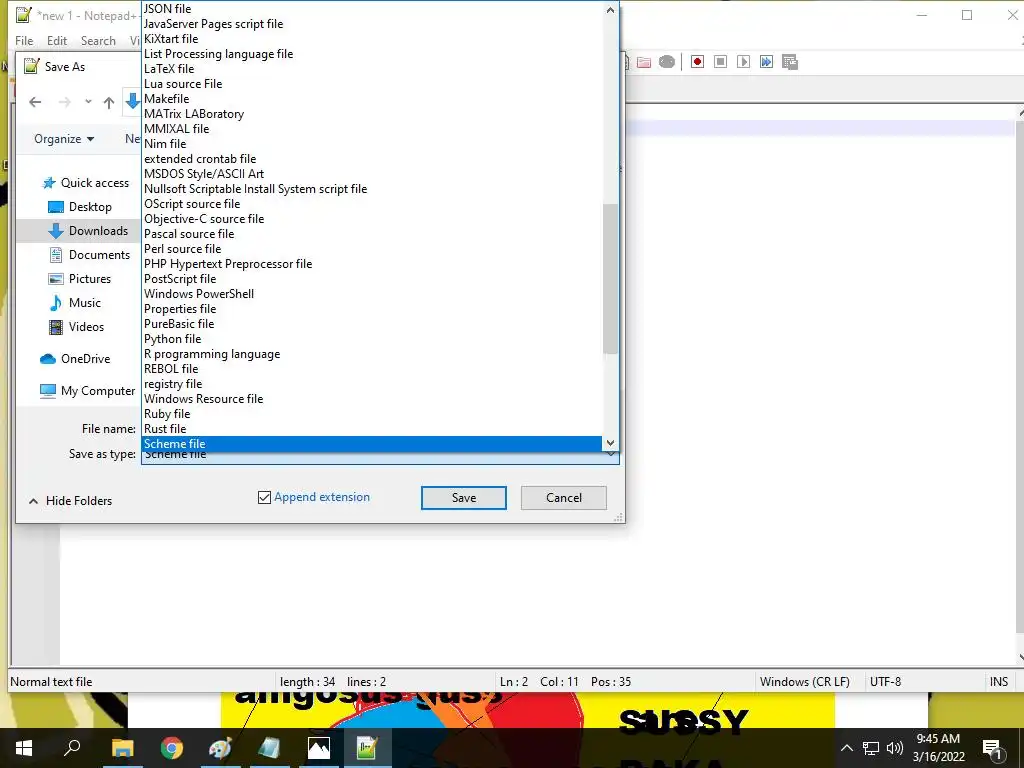Choose OScript source file type
The height and width of the screenshot is (768, 1024).
[372, 204]
